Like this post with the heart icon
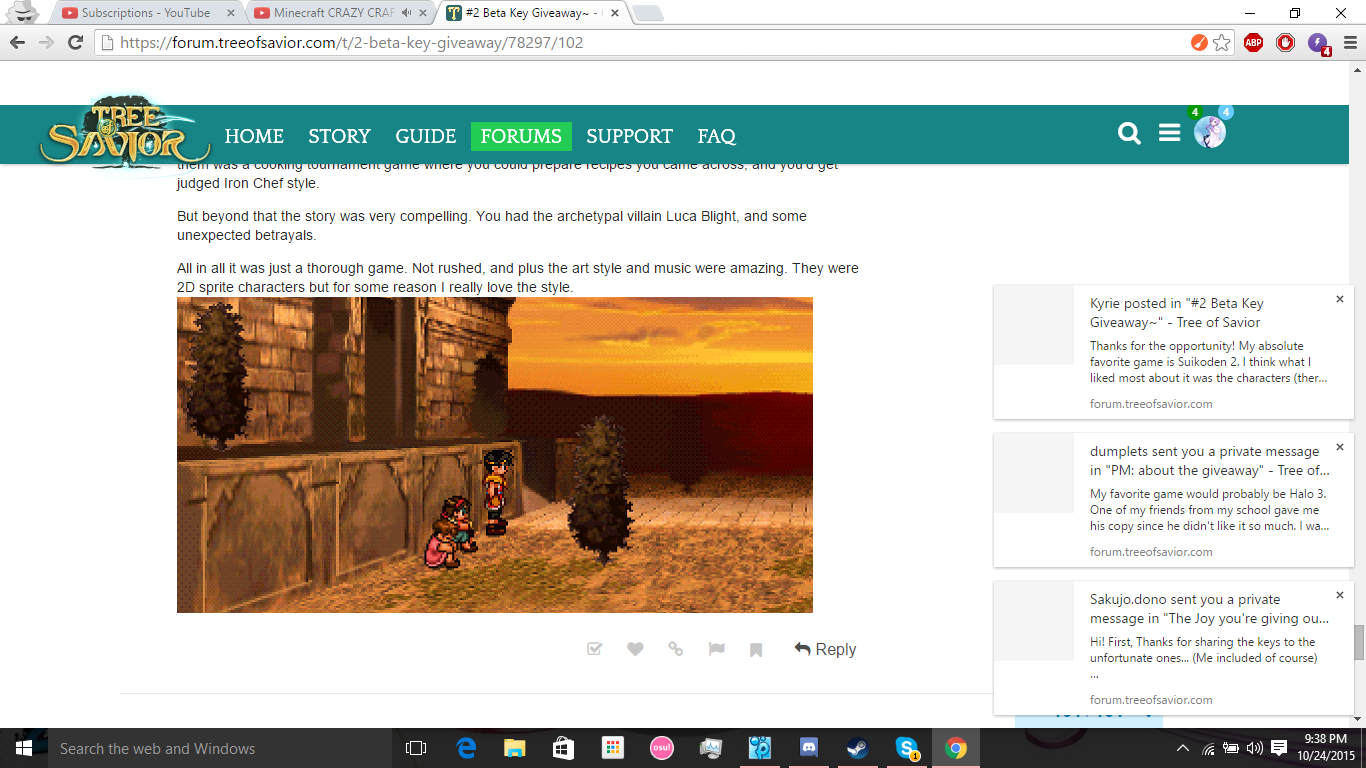The height and width of the screenshot is (768, 1366). [x=635, y=649]
